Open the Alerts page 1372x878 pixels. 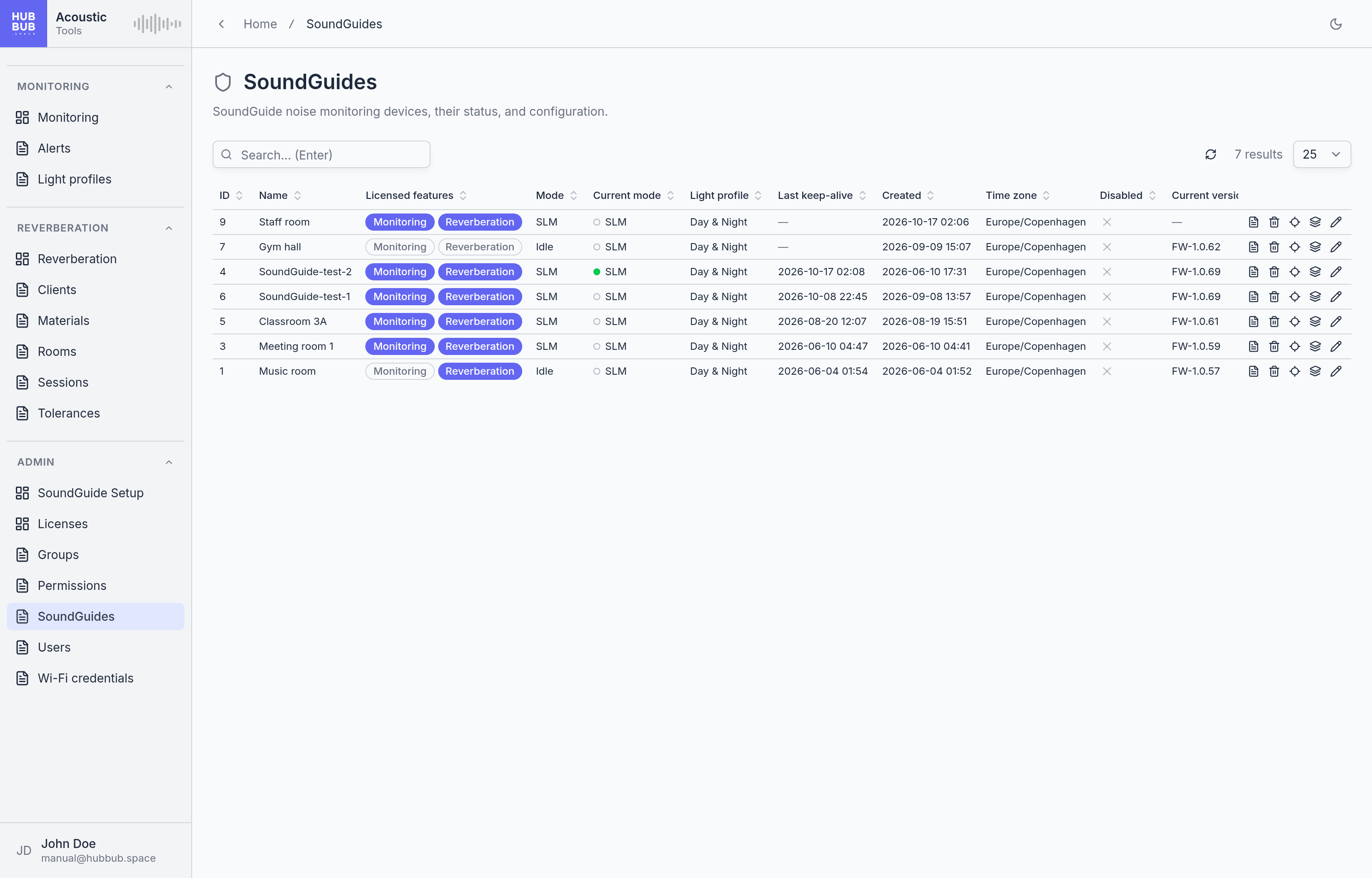95,148
